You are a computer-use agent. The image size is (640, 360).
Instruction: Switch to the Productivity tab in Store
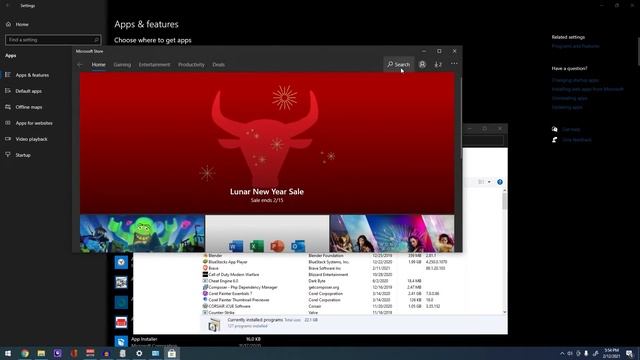[x=191, y=64]
